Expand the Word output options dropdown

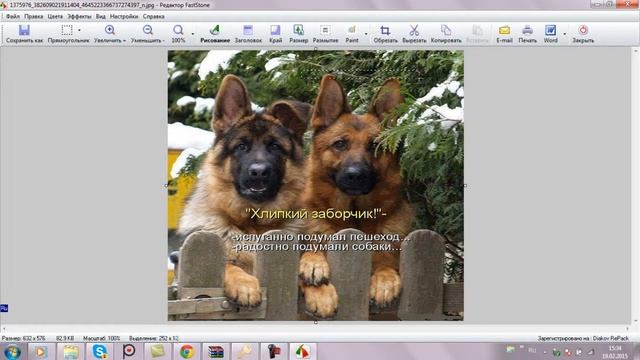[x=564, y=33]
